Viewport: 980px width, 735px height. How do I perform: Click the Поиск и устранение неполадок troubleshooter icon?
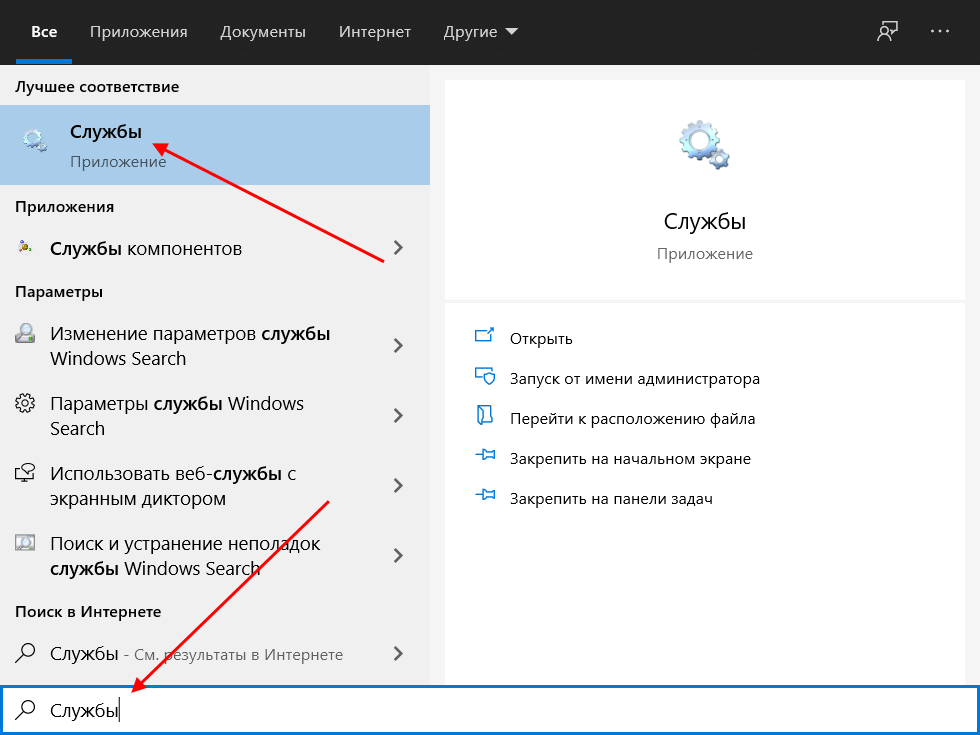click(x=25, y=543)
